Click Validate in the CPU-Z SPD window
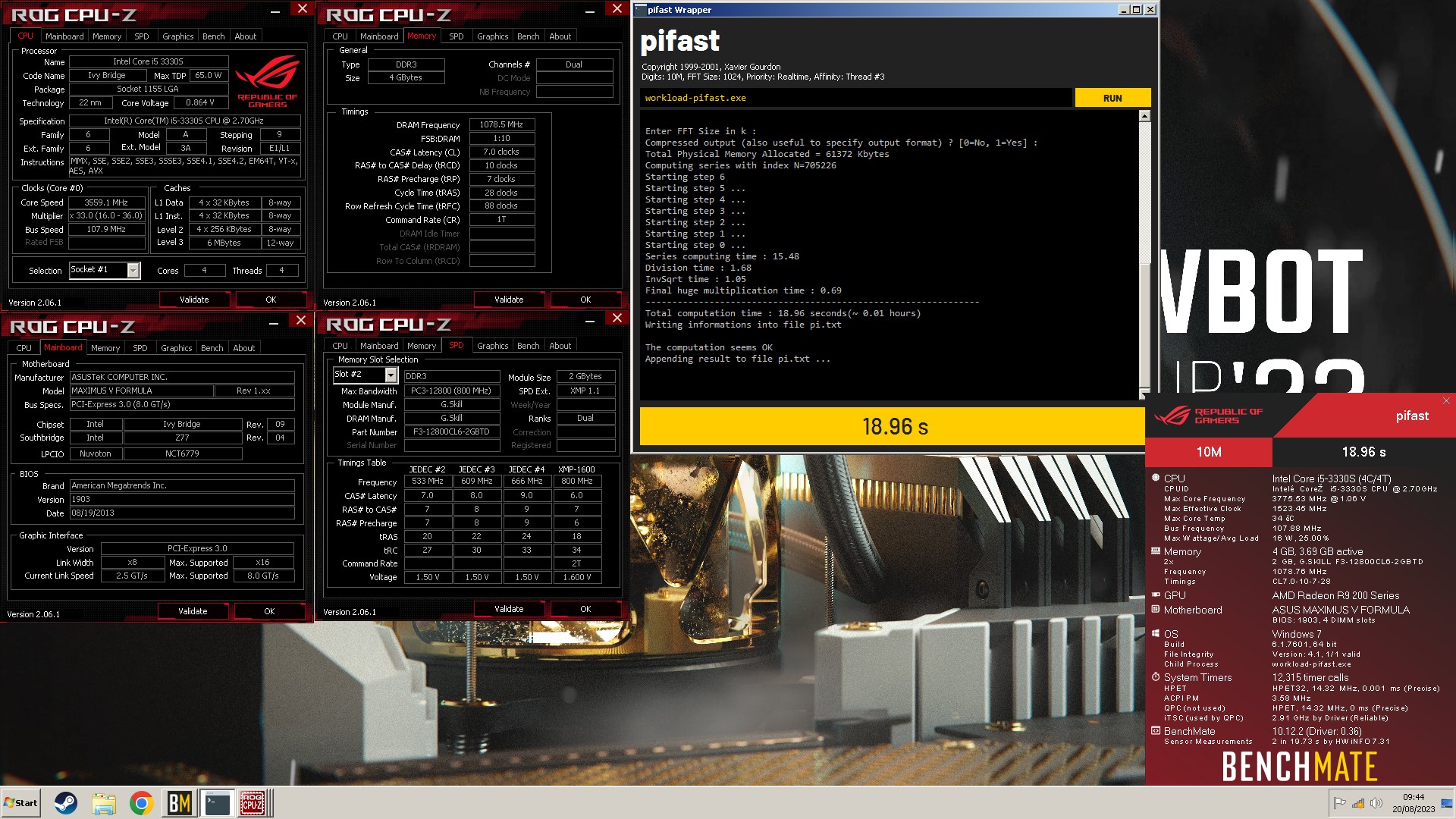This screenshot has height=819, width=1456. tap(509, 609)
